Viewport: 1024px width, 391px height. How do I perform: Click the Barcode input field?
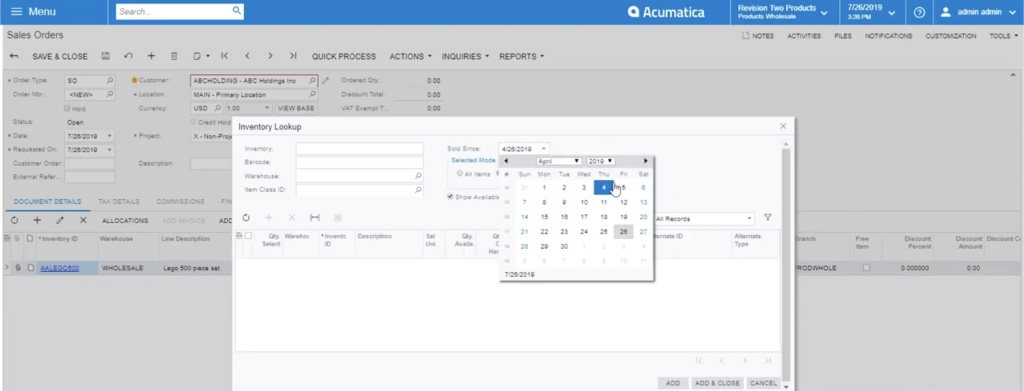click(x=359, y=163)
